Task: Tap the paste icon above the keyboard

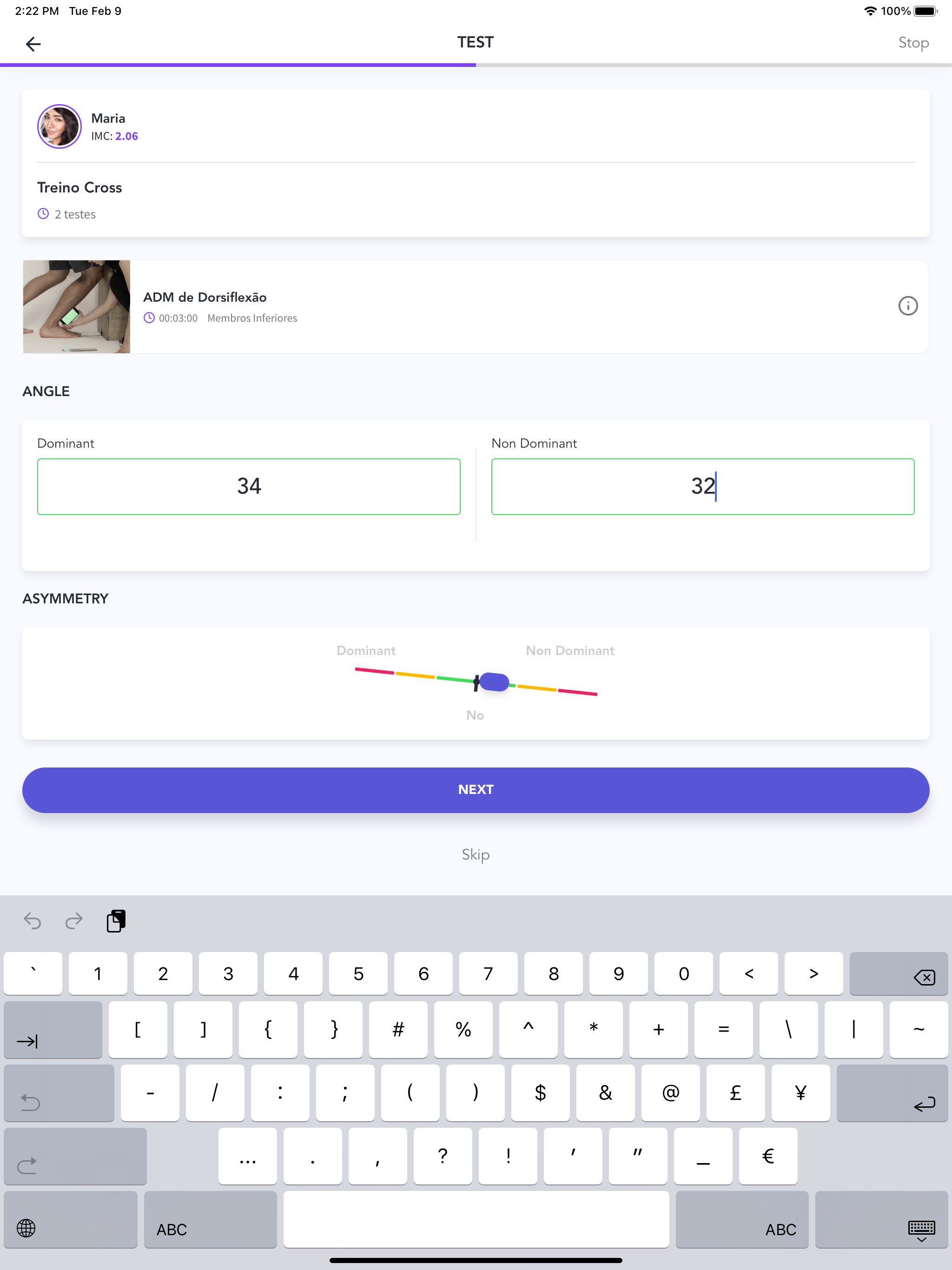Action: (116, 920)
